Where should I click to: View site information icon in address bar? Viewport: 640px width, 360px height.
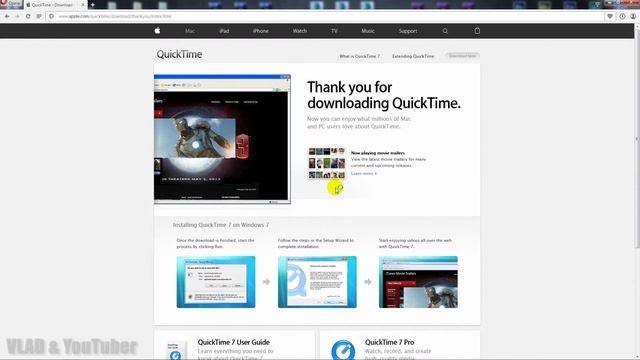pyautogui.click(x=51, y=16)
